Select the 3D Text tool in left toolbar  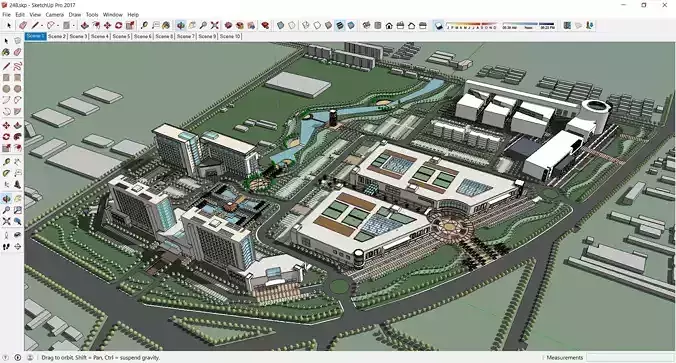(17, 185)
